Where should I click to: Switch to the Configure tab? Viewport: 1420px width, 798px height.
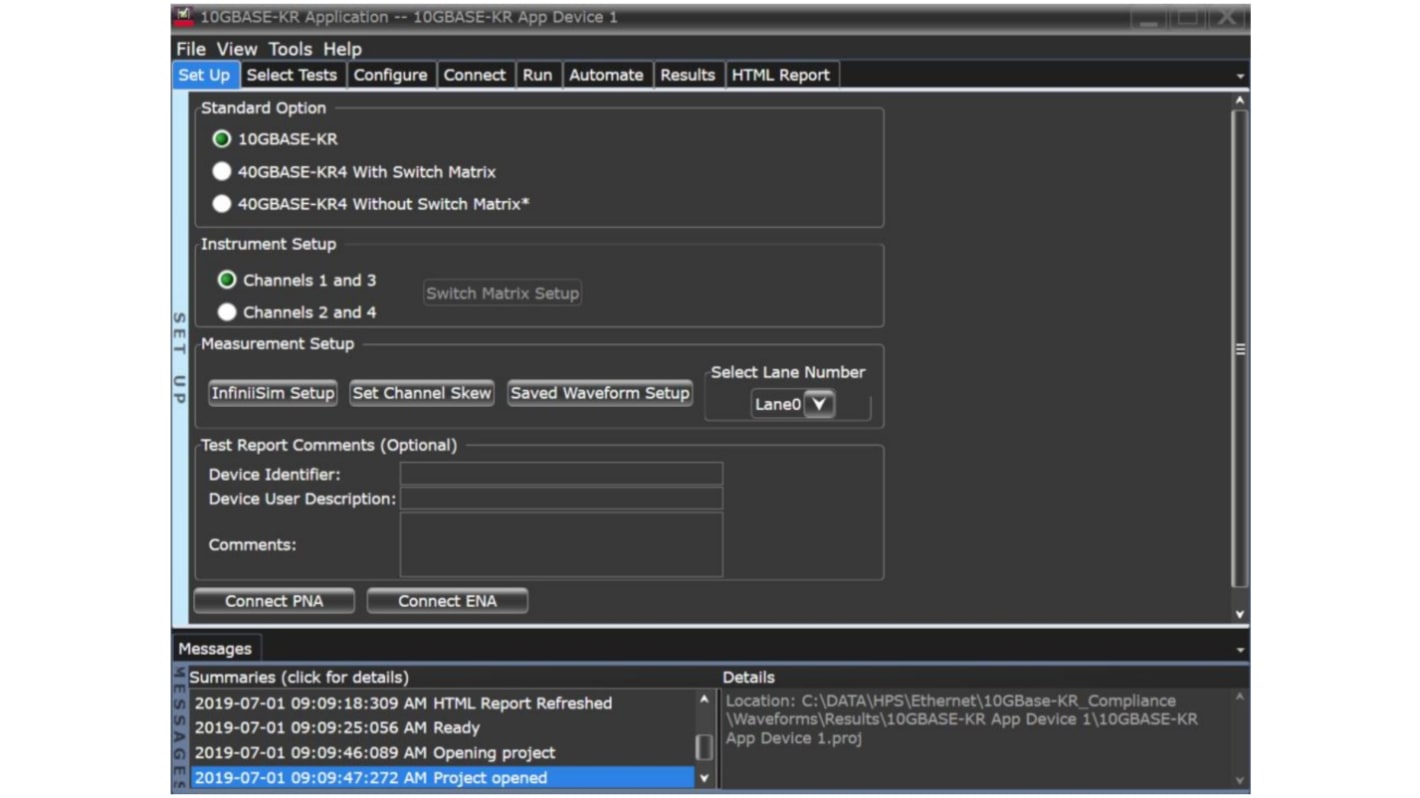tap(390, 75)
